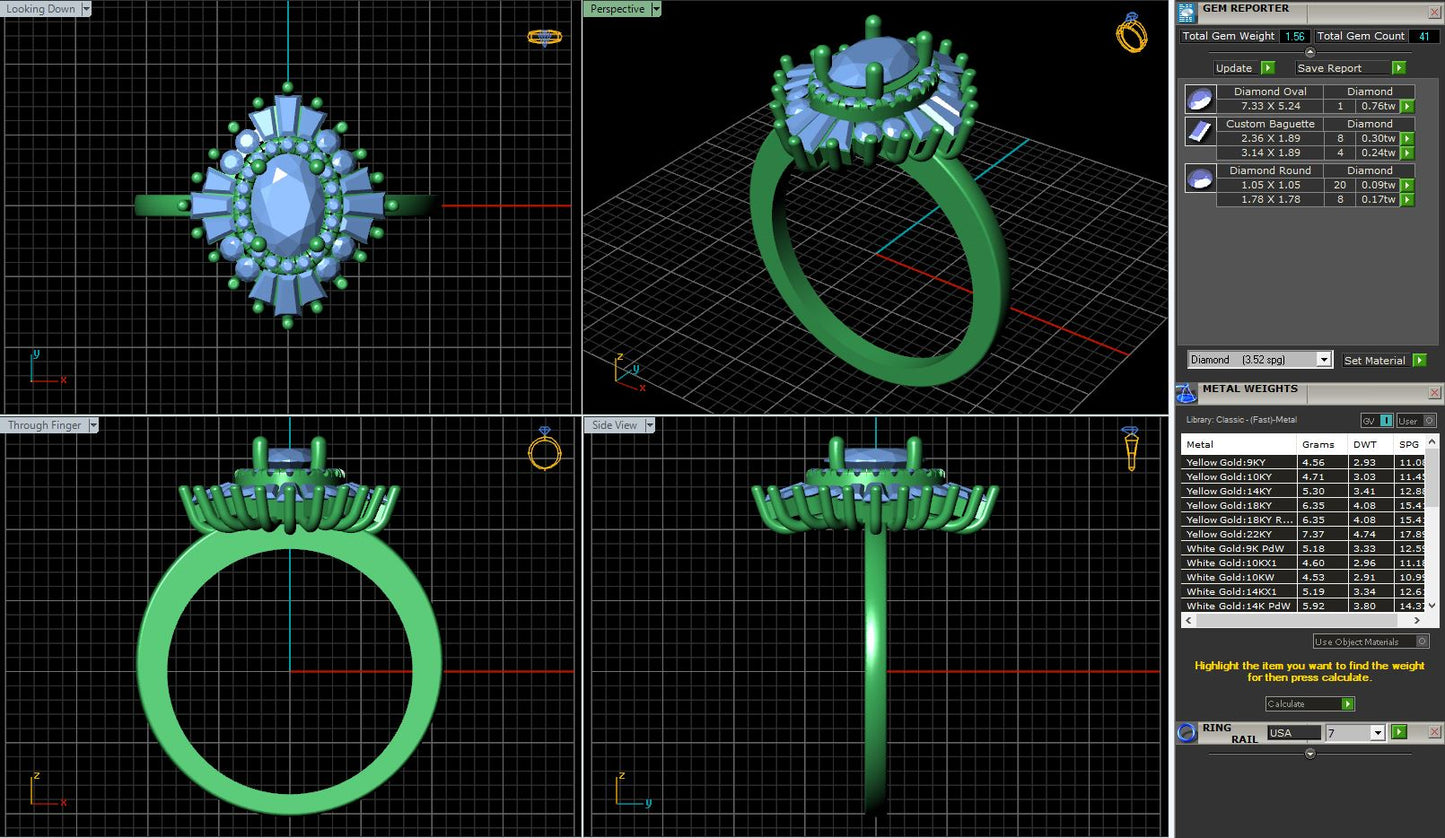Select the Yellow Gold:14KY row
The width and height of the screenshot is (1445, 838).
(1238, 491)
